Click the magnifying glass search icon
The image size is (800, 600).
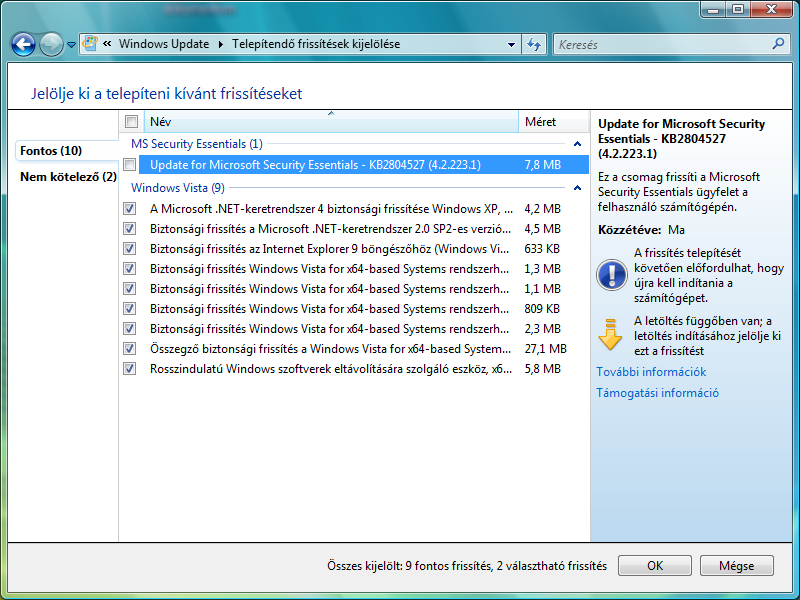(x=779, y=44)
